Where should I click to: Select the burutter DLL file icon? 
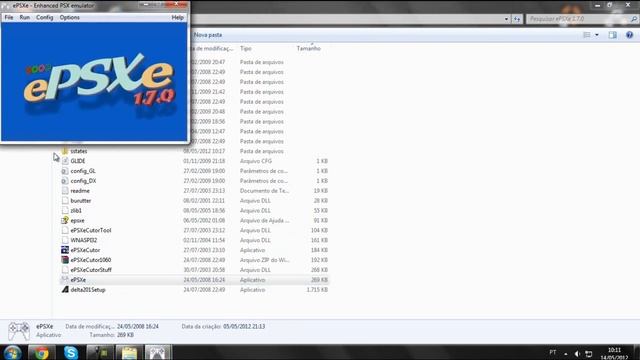(x=65, y=200)
